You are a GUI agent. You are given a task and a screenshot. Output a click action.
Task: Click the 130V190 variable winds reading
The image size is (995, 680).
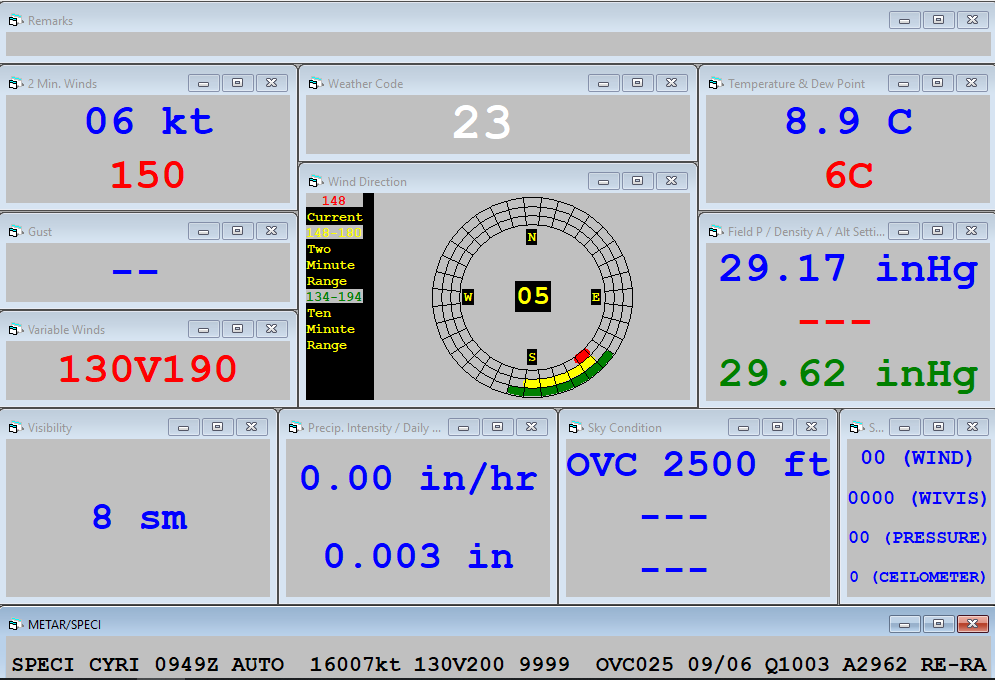click(147, 369)
